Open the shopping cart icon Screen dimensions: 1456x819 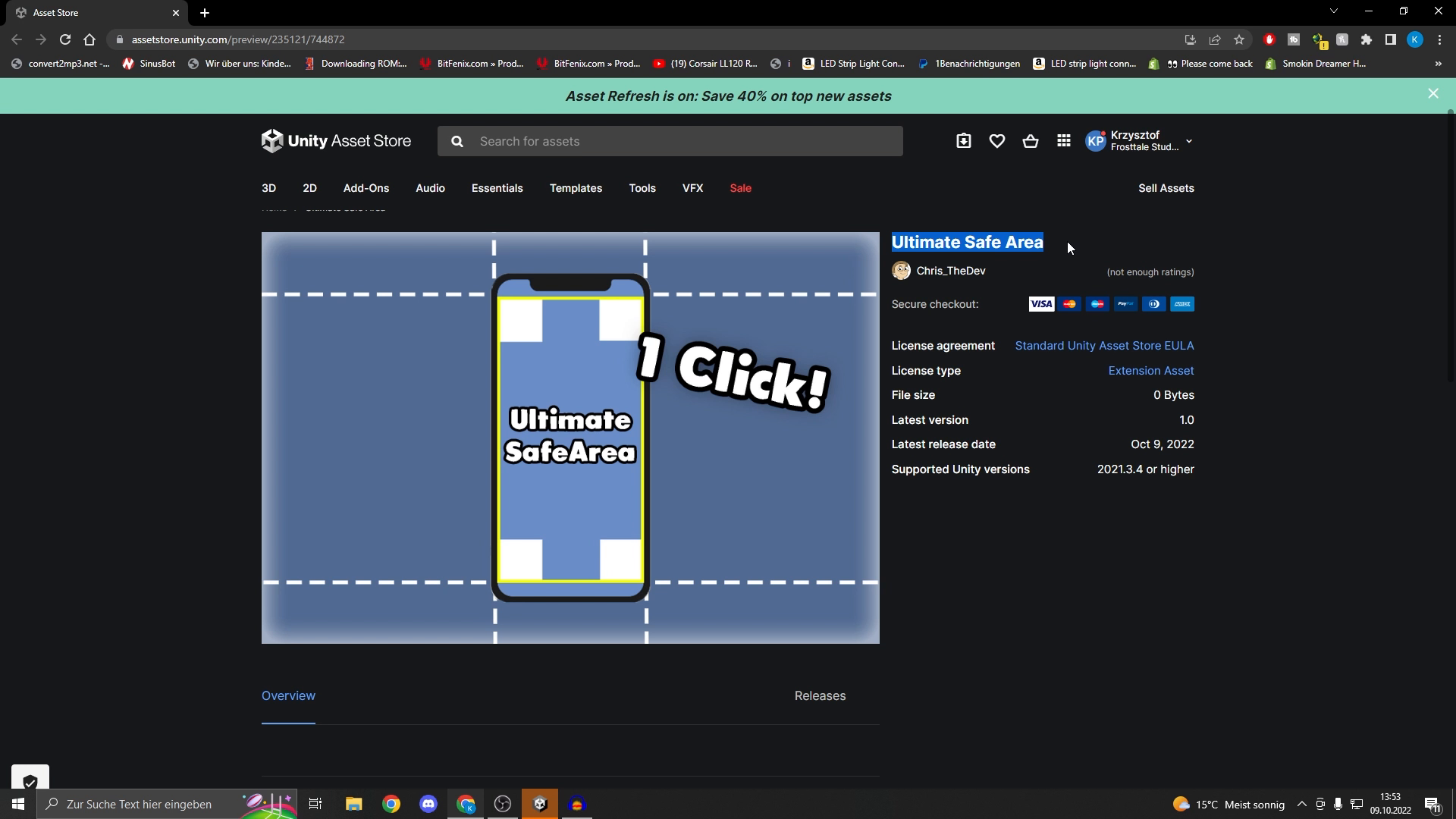(1030, 140)
